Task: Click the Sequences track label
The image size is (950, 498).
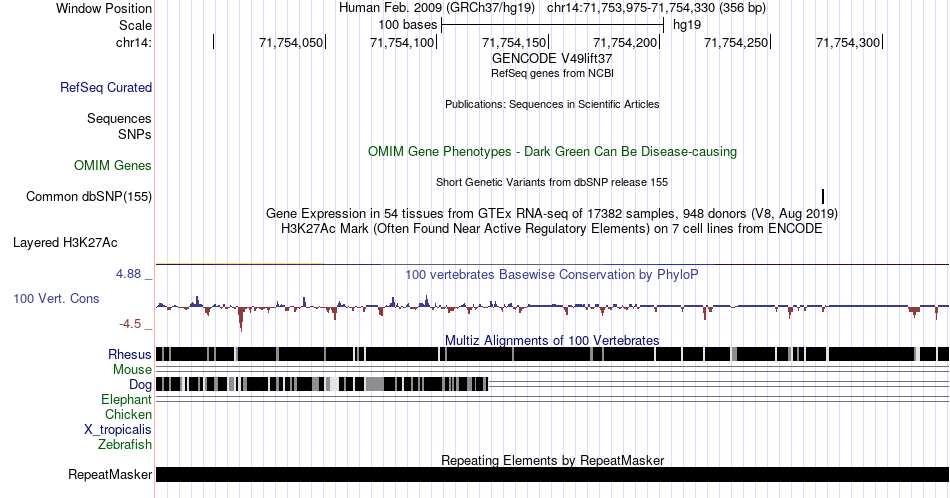Action: pos(119,118)
